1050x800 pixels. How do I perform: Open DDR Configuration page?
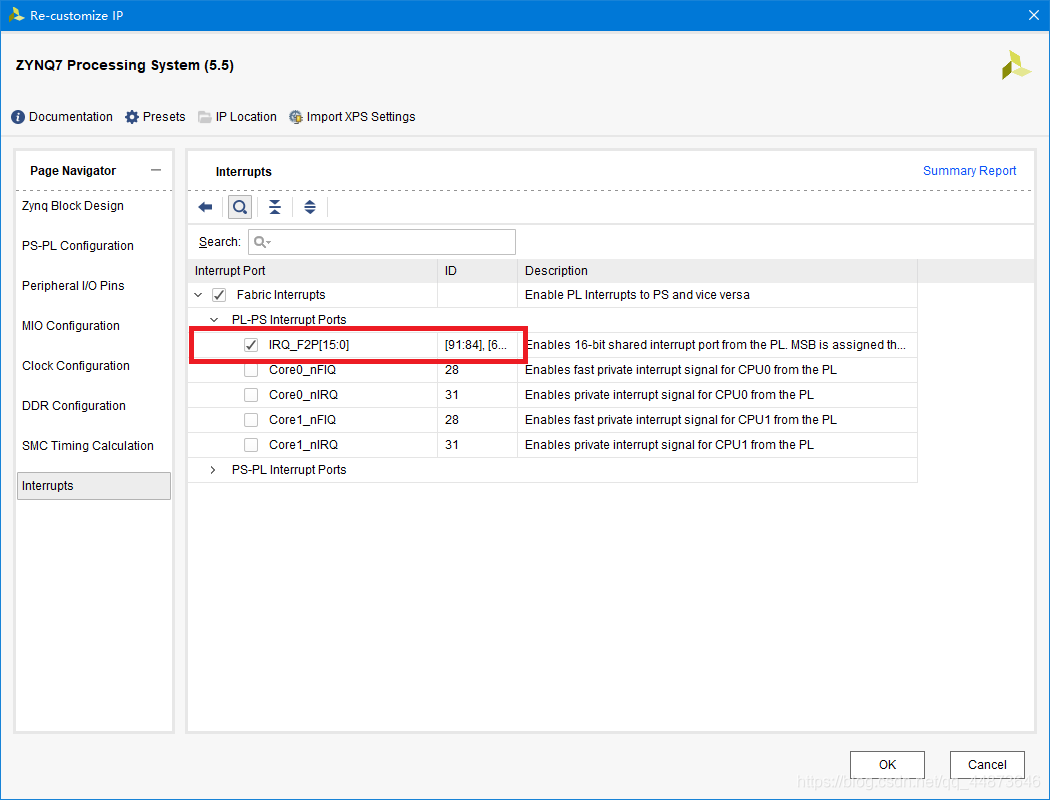pos(74,406)
